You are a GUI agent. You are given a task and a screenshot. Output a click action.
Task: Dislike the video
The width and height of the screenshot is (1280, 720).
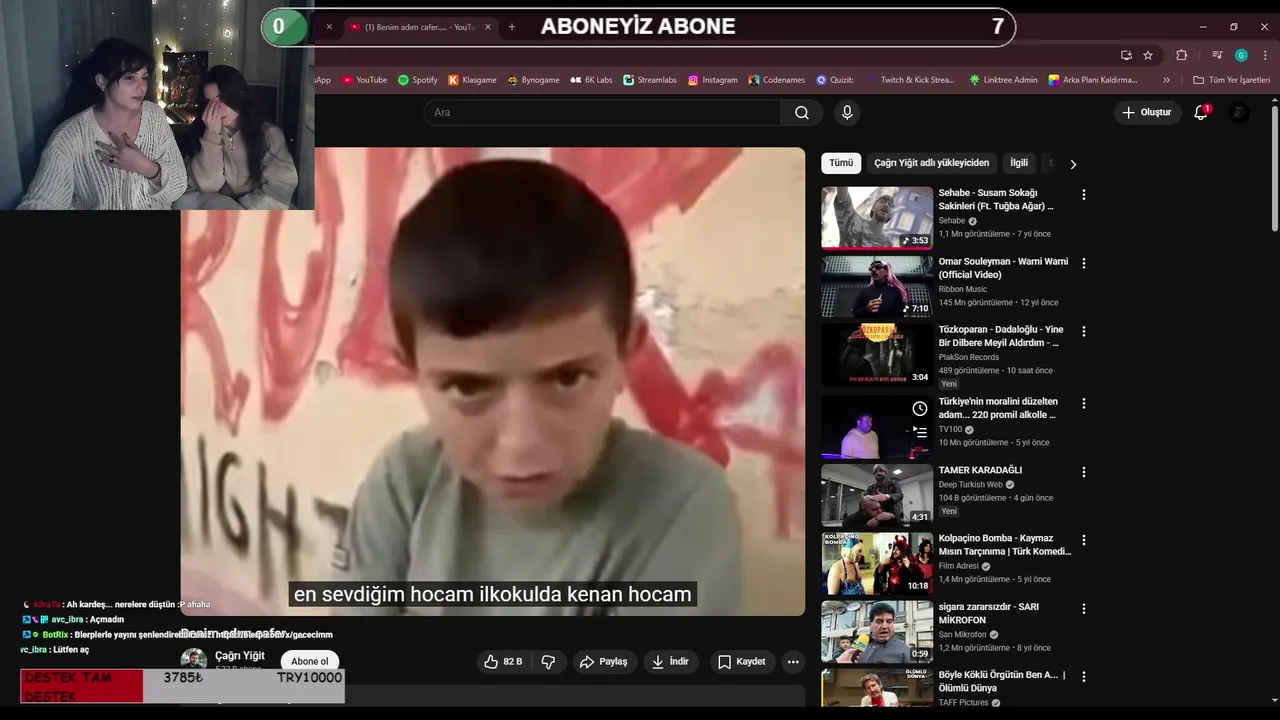tap(548, 661)
